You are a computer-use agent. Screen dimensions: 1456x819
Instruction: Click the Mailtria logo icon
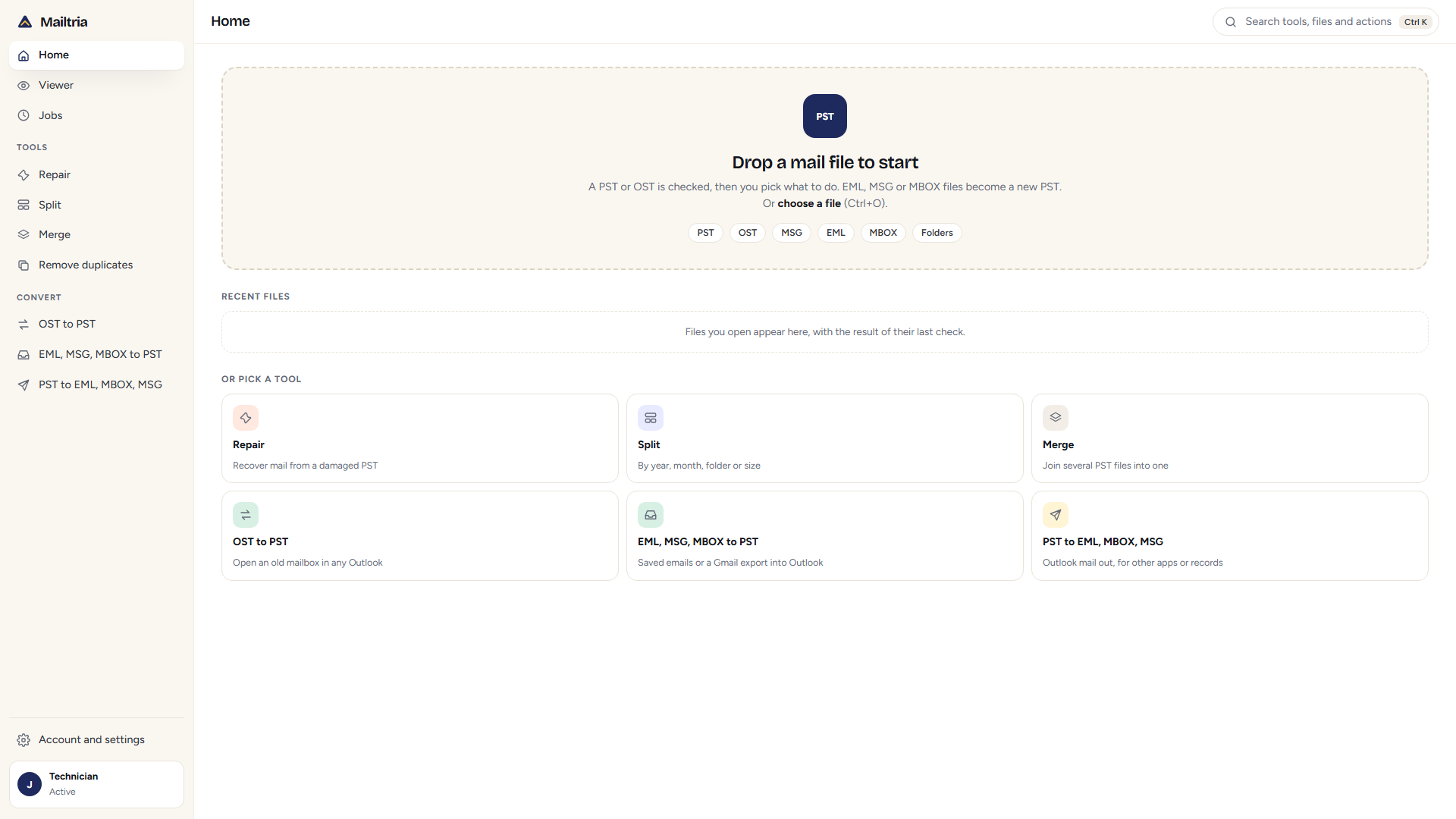[25, 22]
